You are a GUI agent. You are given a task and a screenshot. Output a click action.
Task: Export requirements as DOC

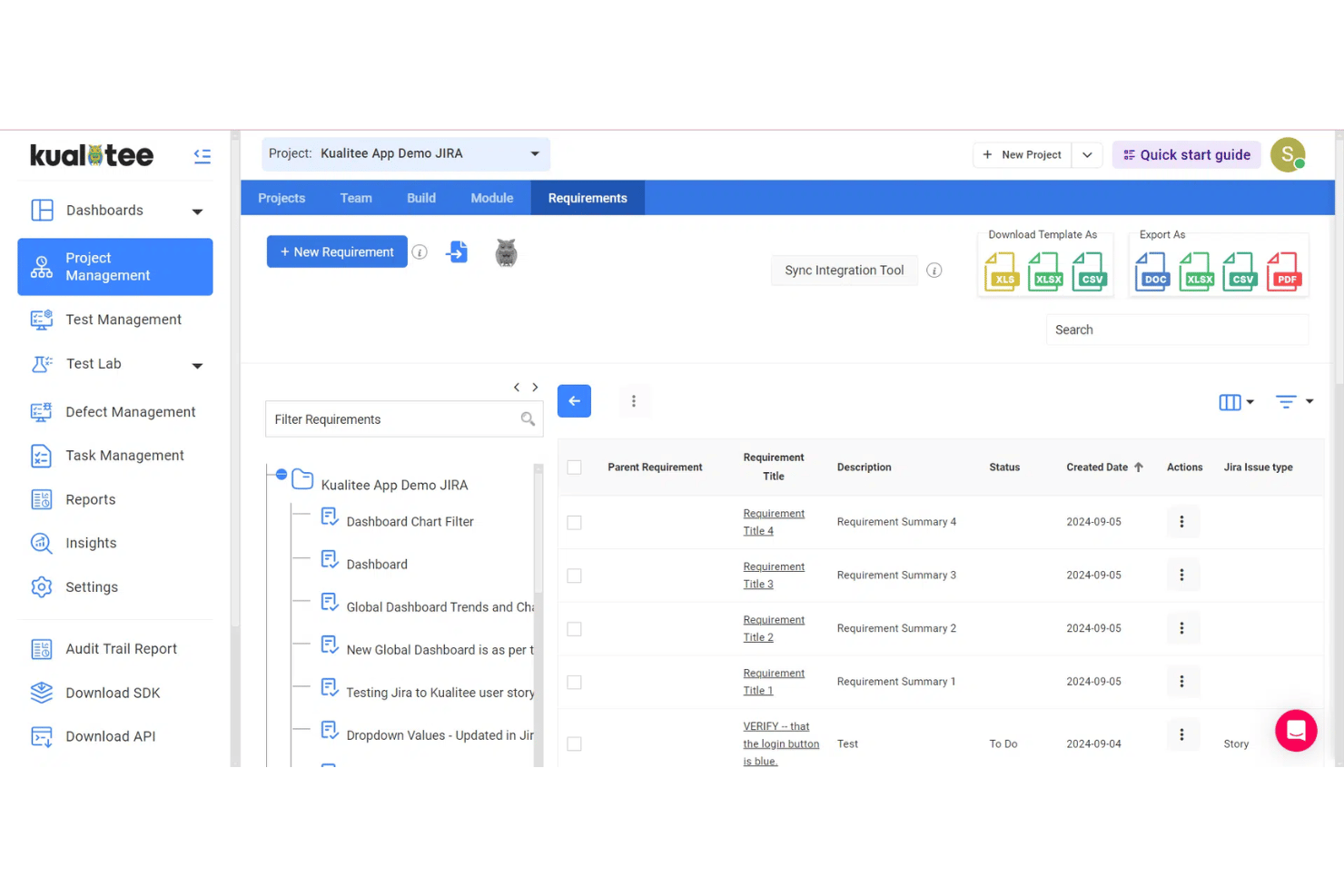tap(1153, 271)
